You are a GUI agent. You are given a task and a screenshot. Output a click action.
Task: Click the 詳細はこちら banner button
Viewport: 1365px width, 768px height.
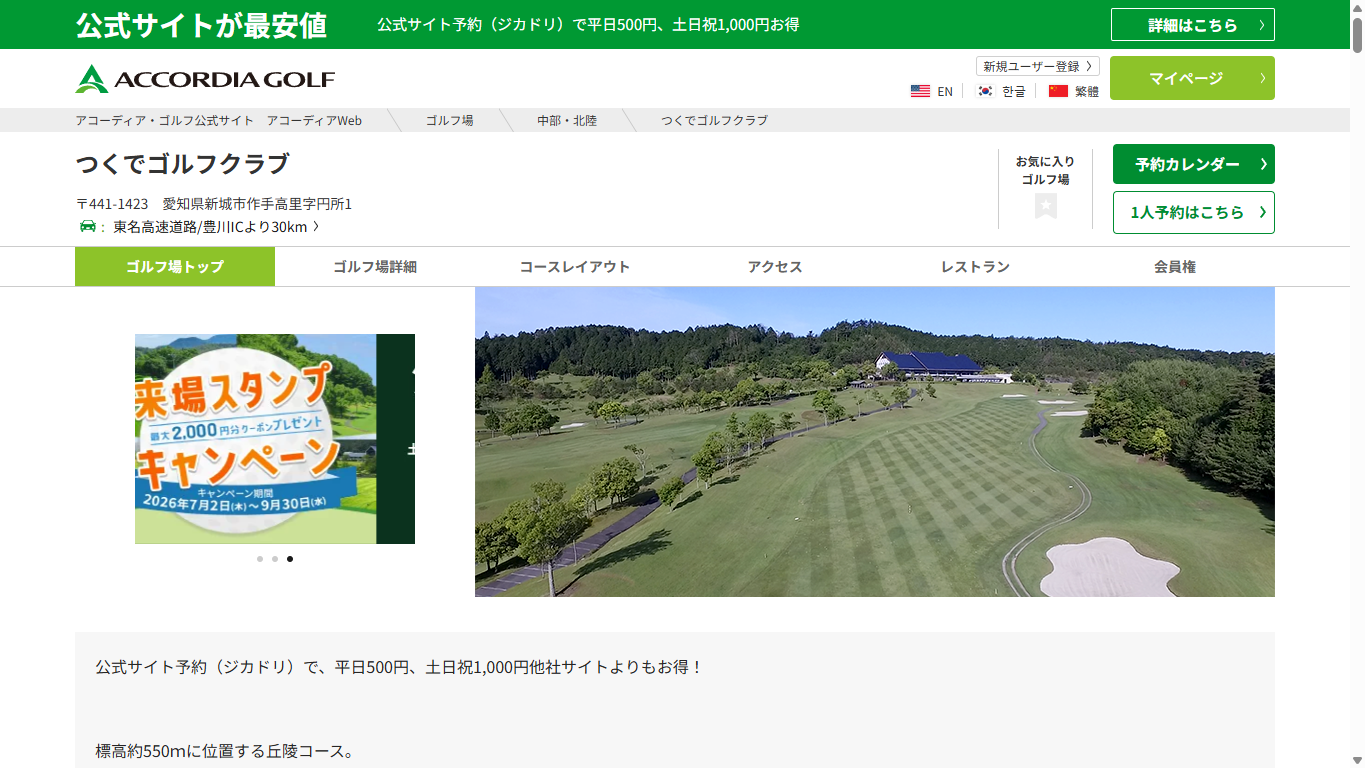[x=1193, y=25]
